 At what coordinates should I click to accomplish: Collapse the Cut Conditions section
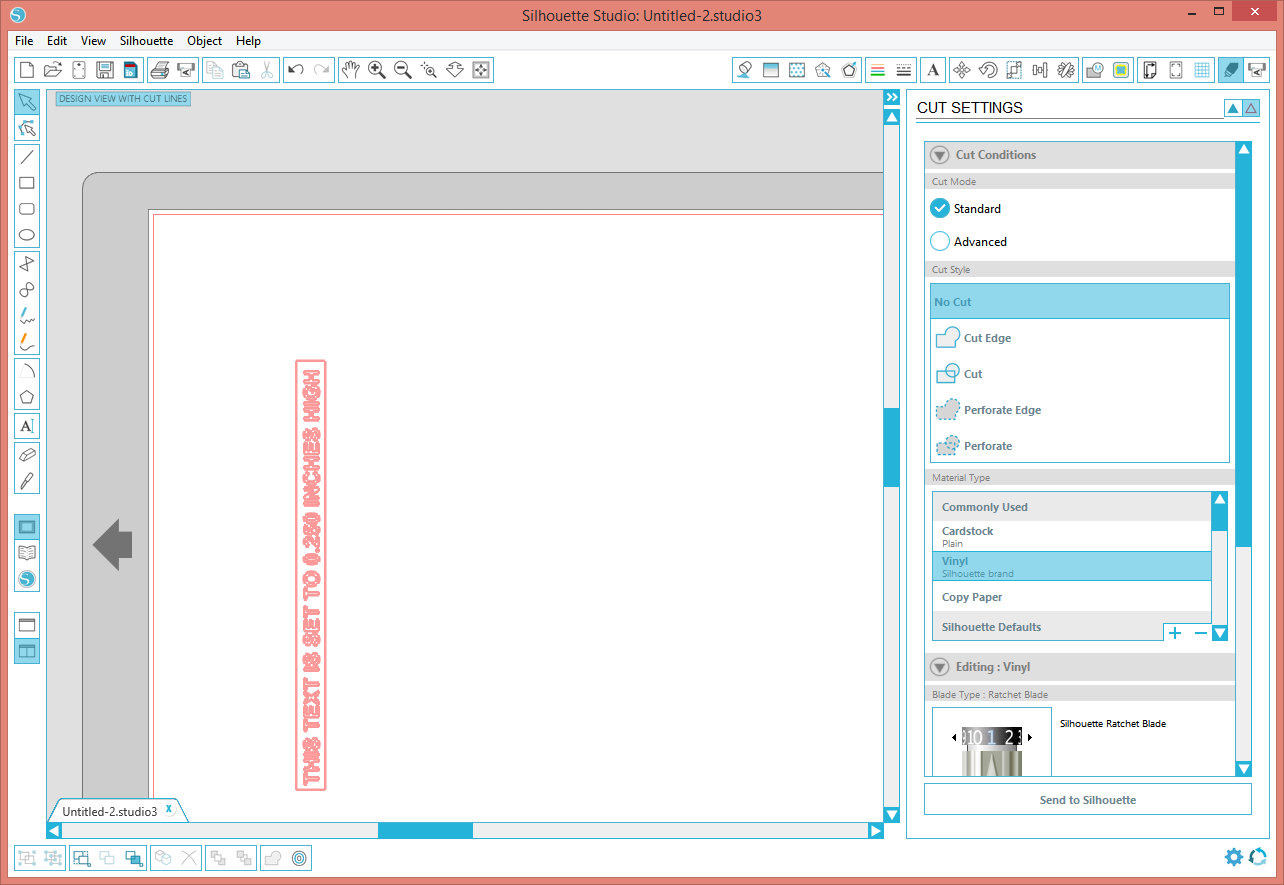(x=938, y=154)
